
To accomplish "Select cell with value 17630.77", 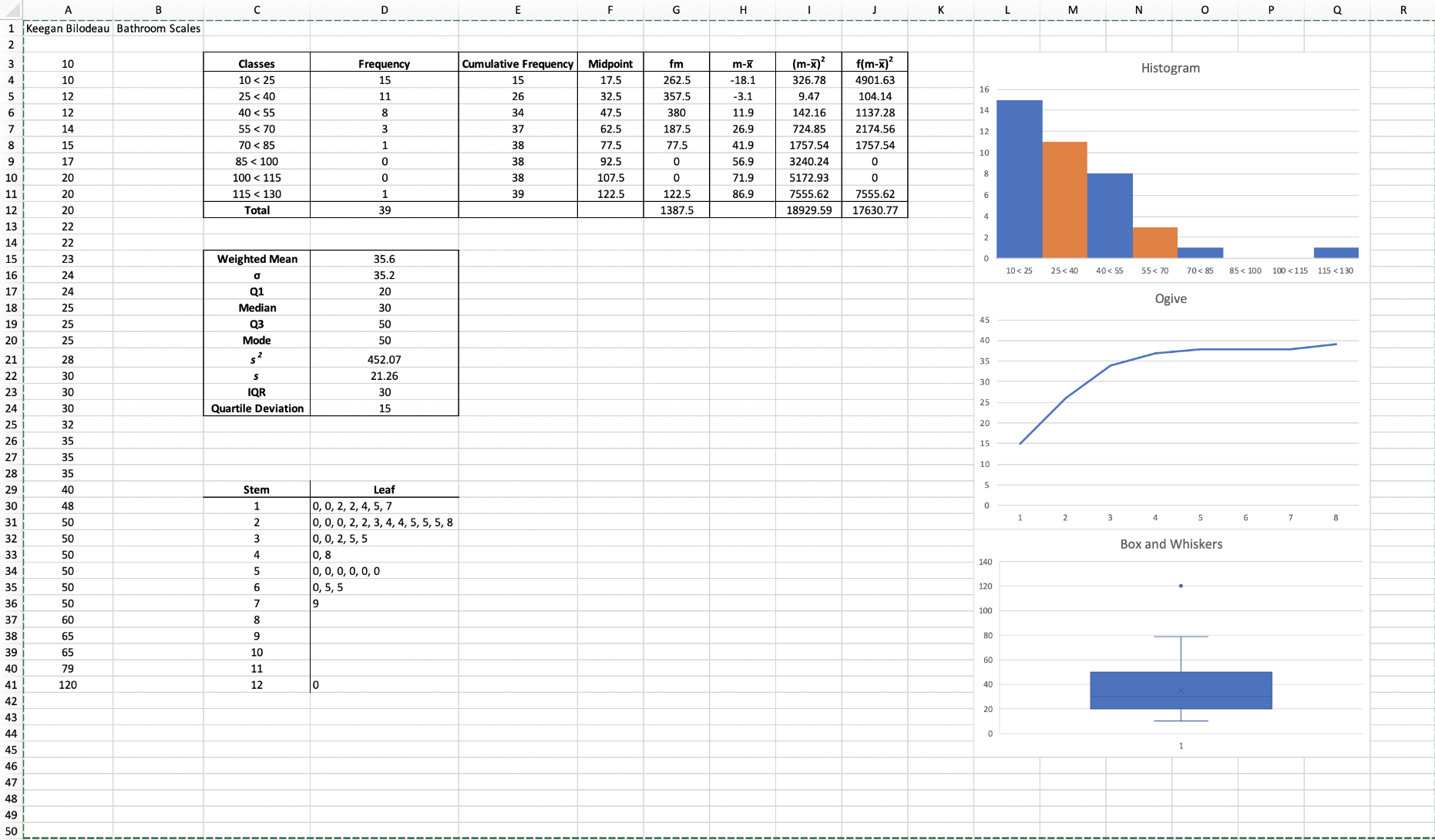I will tap(874, 210).
